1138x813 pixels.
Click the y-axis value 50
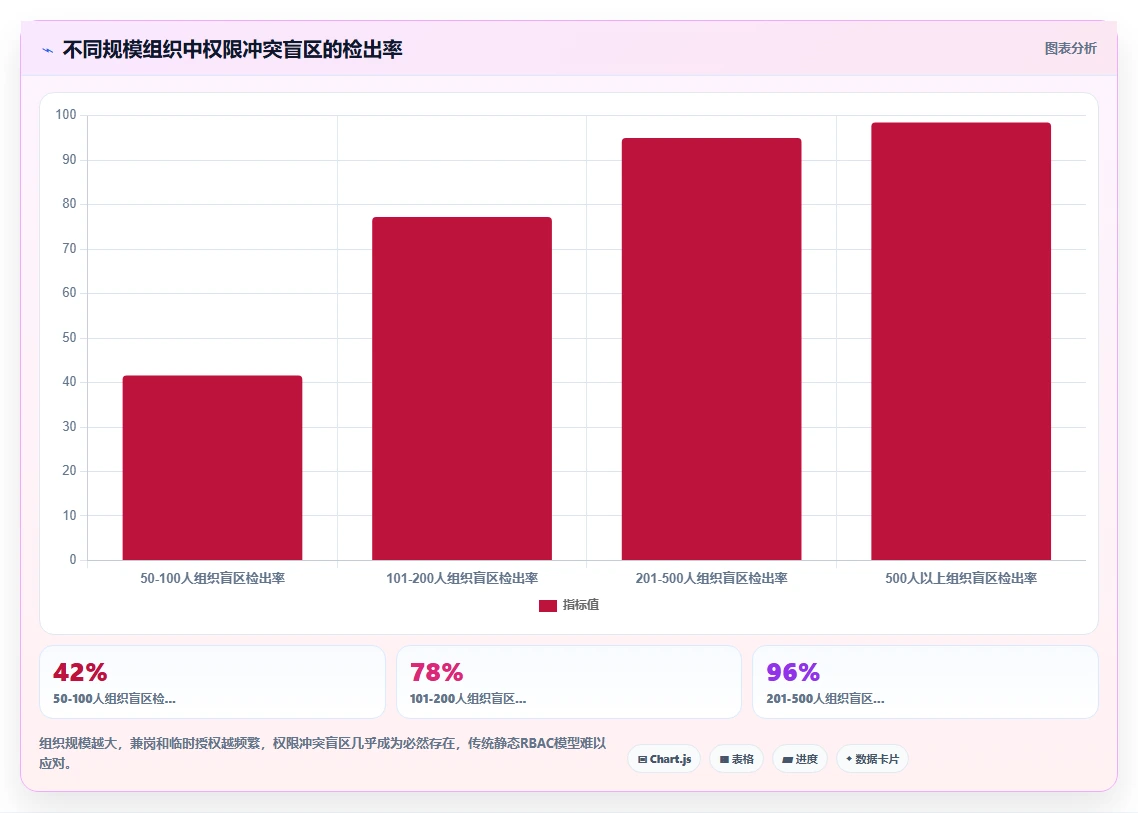pyautogui.click(x=69, y=338)
